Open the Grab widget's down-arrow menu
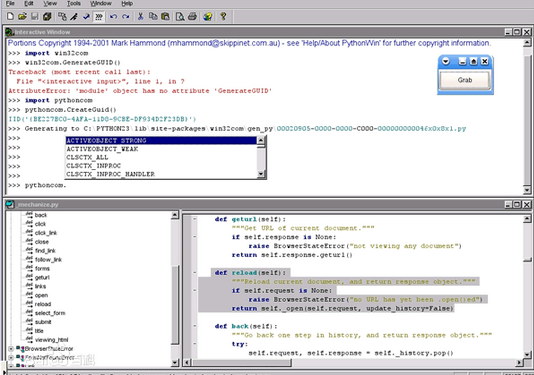The height and width of the screenshot is (375, 534). 446,61
